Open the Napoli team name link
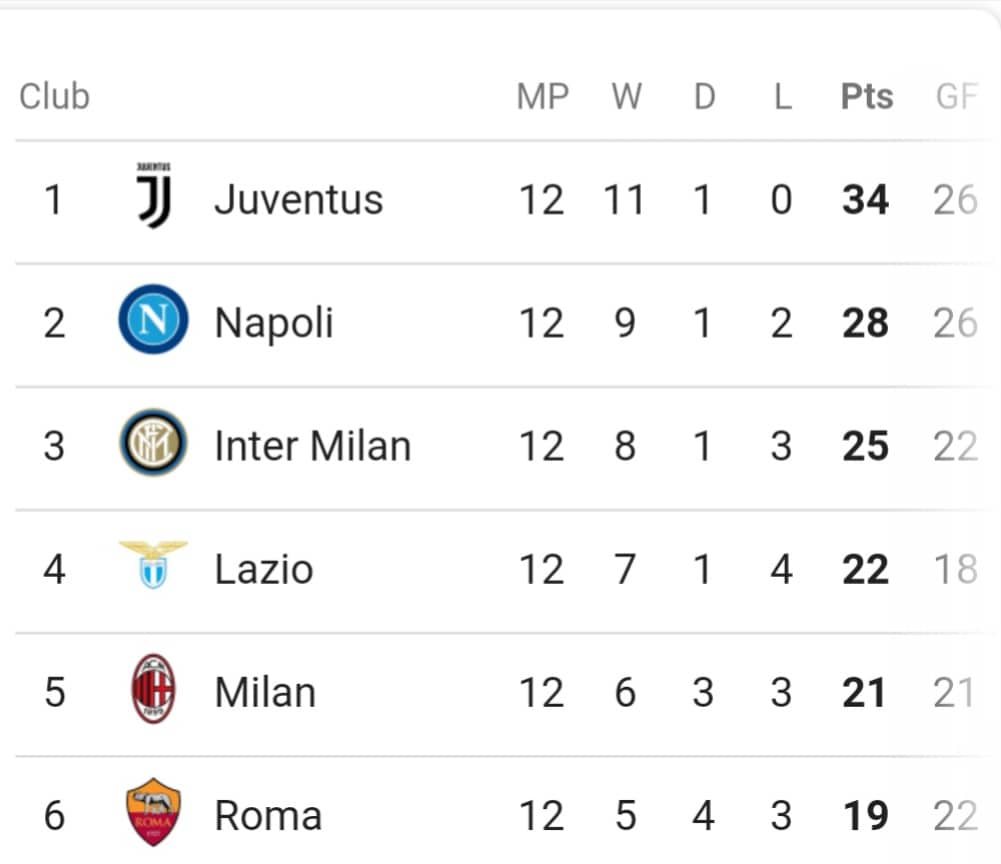Screen dimensions: 1001x864 (274, 323)
